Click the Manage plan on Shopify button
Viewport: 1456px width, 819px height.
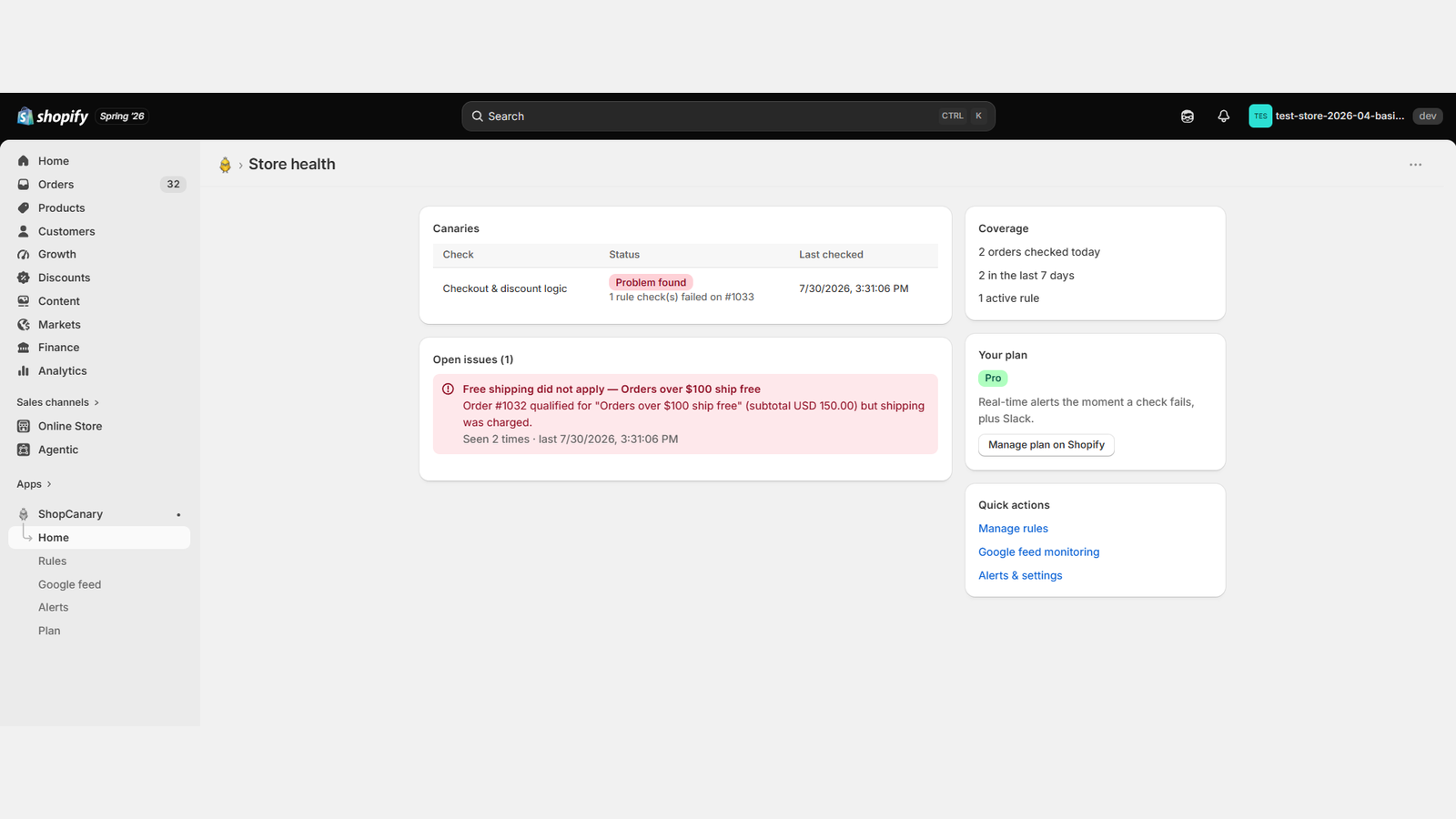1046,445
